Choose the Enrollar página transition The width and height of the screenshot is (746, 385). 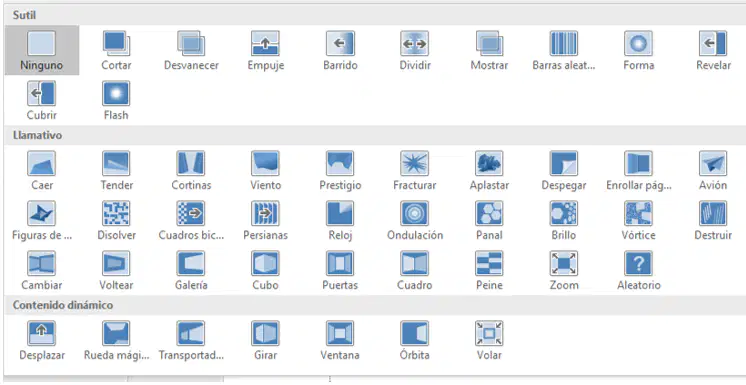click(638, 170)
